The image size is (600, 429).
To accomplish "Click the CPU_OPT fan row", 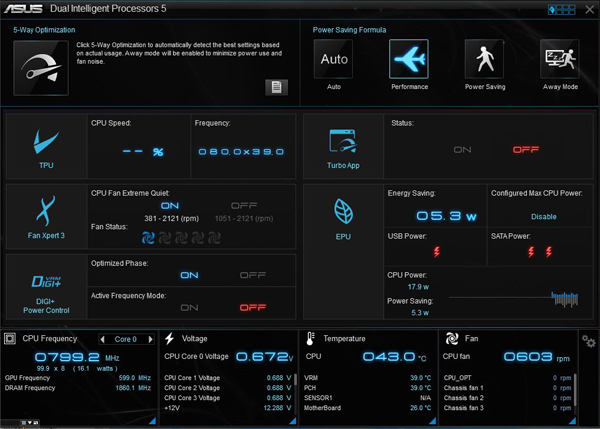I will [507, 378].
